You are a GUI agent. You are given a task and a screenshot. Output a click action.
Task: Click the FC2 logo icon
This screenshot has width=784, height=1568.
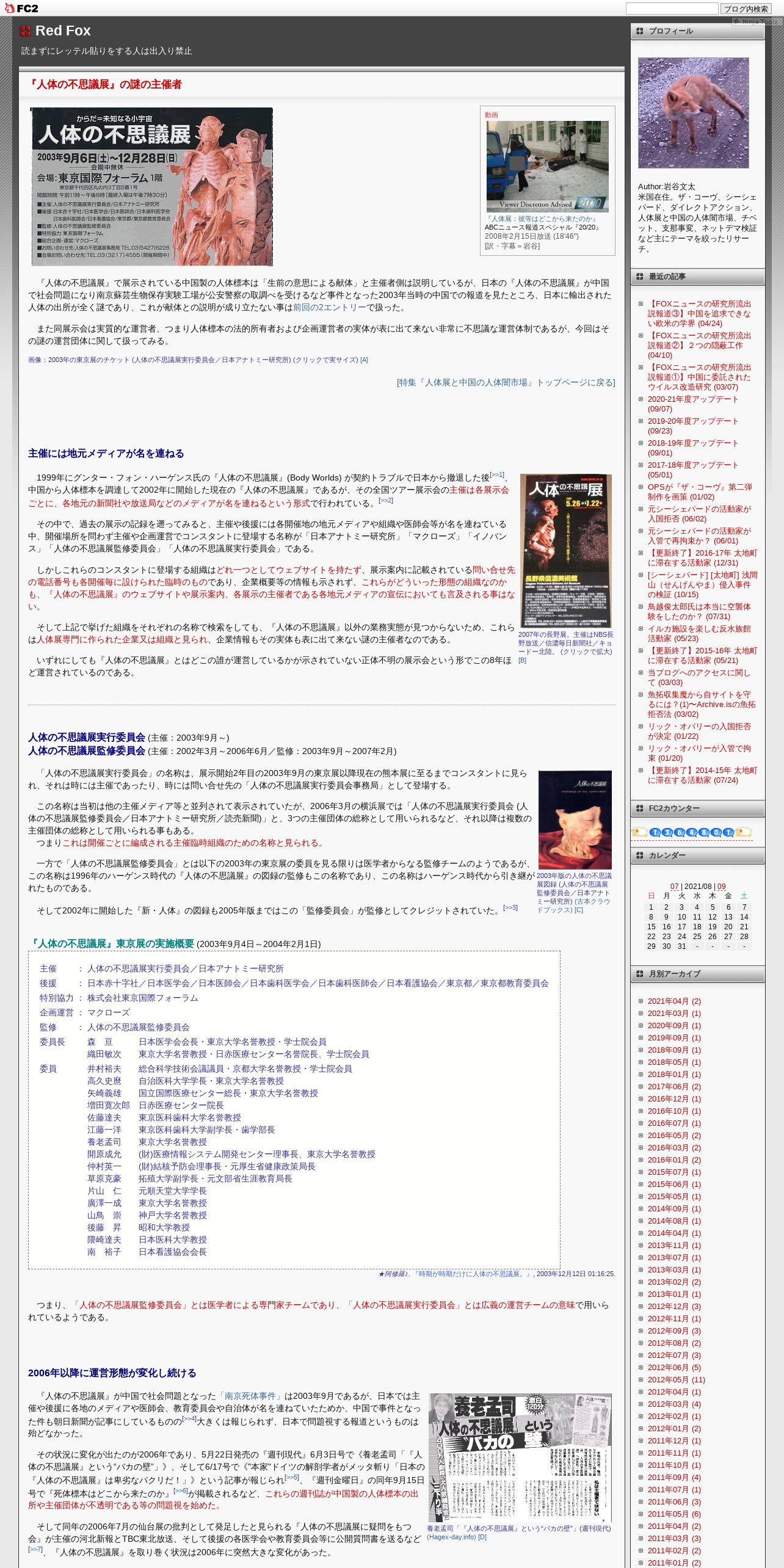(x=21, y=8)
